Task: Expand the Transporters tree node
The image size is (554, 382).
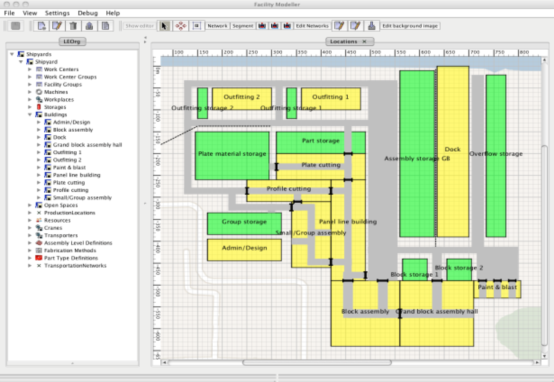Action: coord(30,235)
